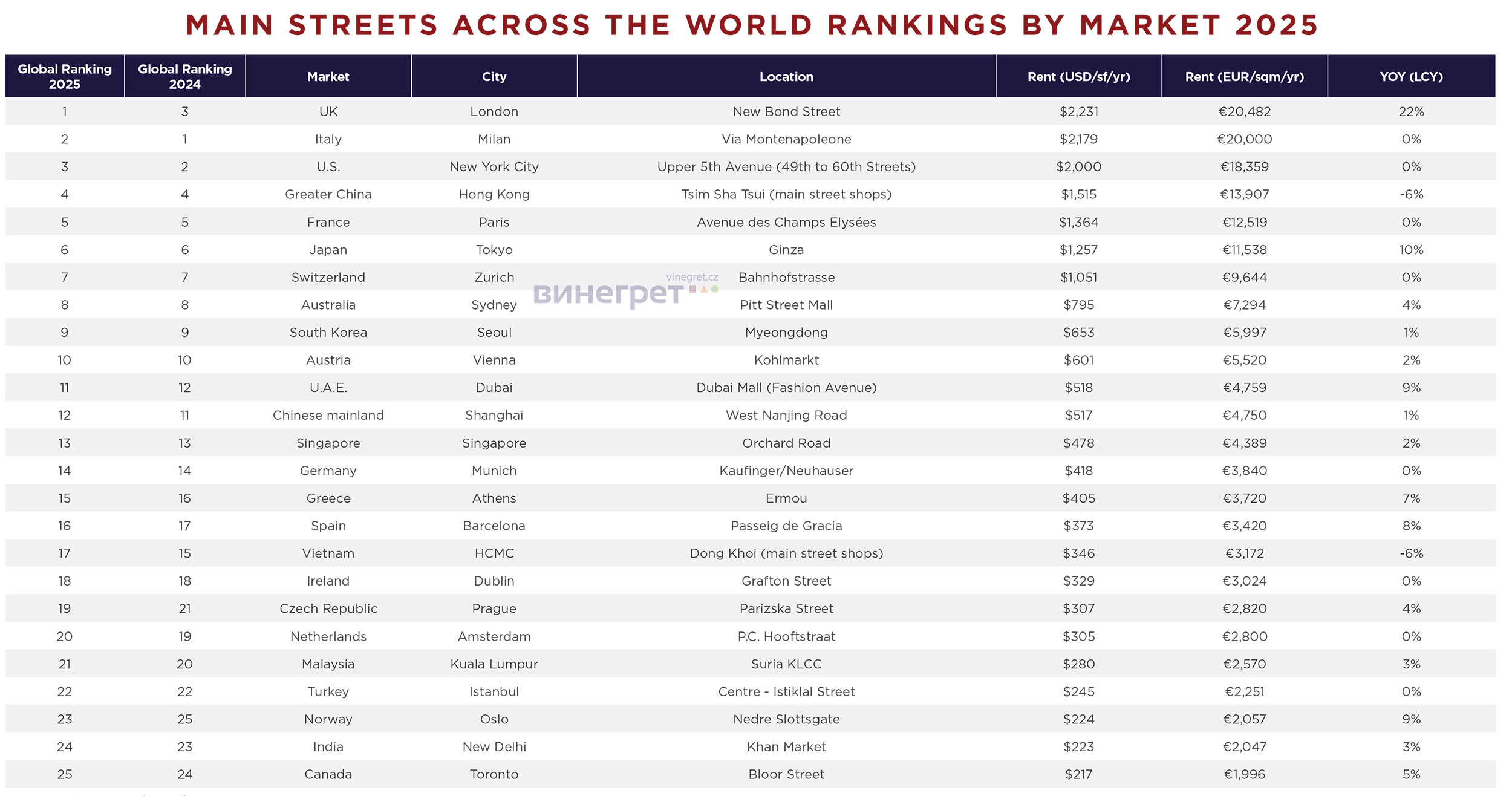The width and height of the screenshot is (1512, 796).
Task: Select the Global Ranking 2024 column header
Action: pos(184,76)
